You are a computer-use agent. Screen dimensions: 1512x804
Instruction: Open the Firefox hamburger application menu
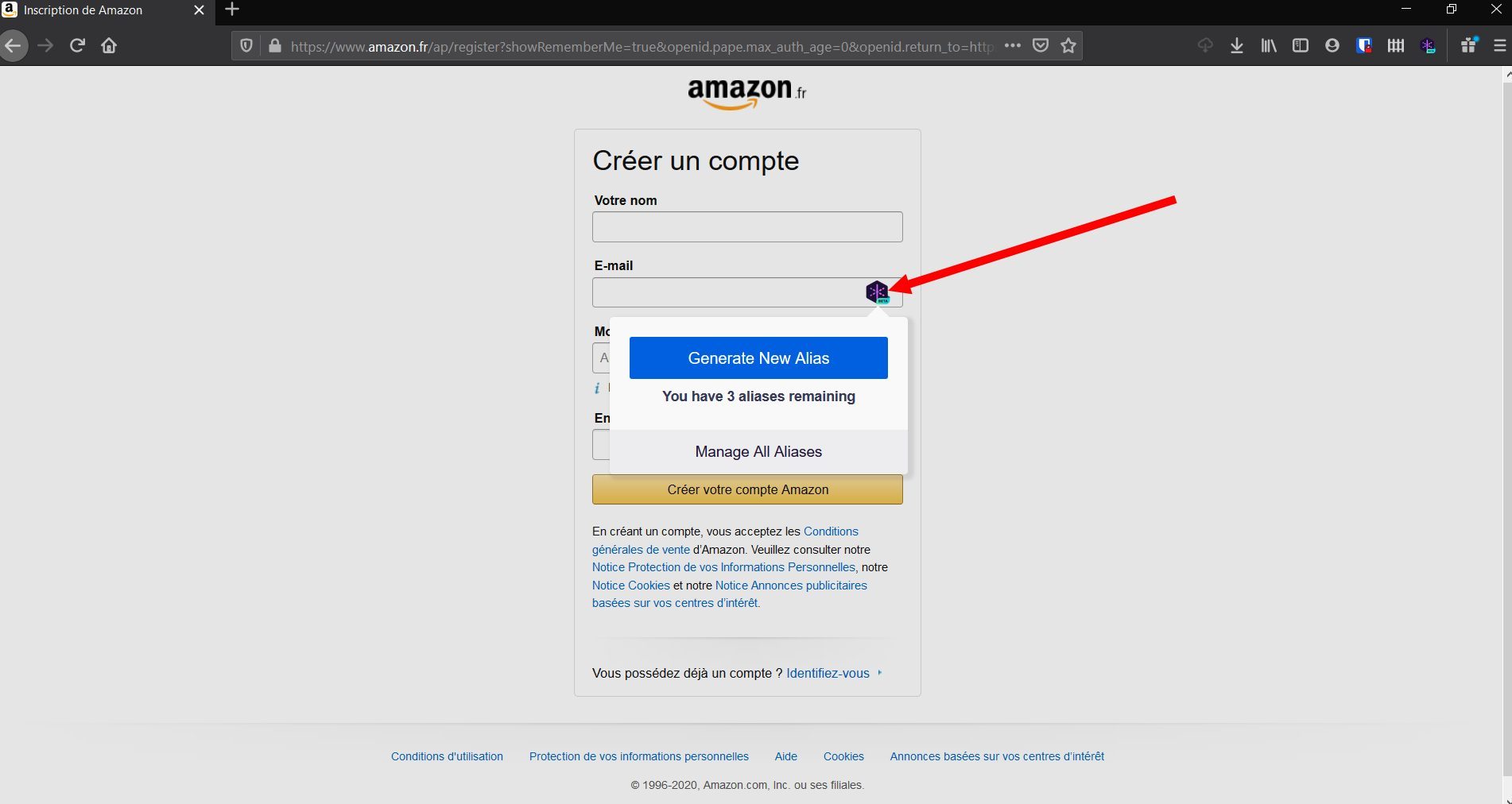pyautogui.click(x=1499, y=46)
